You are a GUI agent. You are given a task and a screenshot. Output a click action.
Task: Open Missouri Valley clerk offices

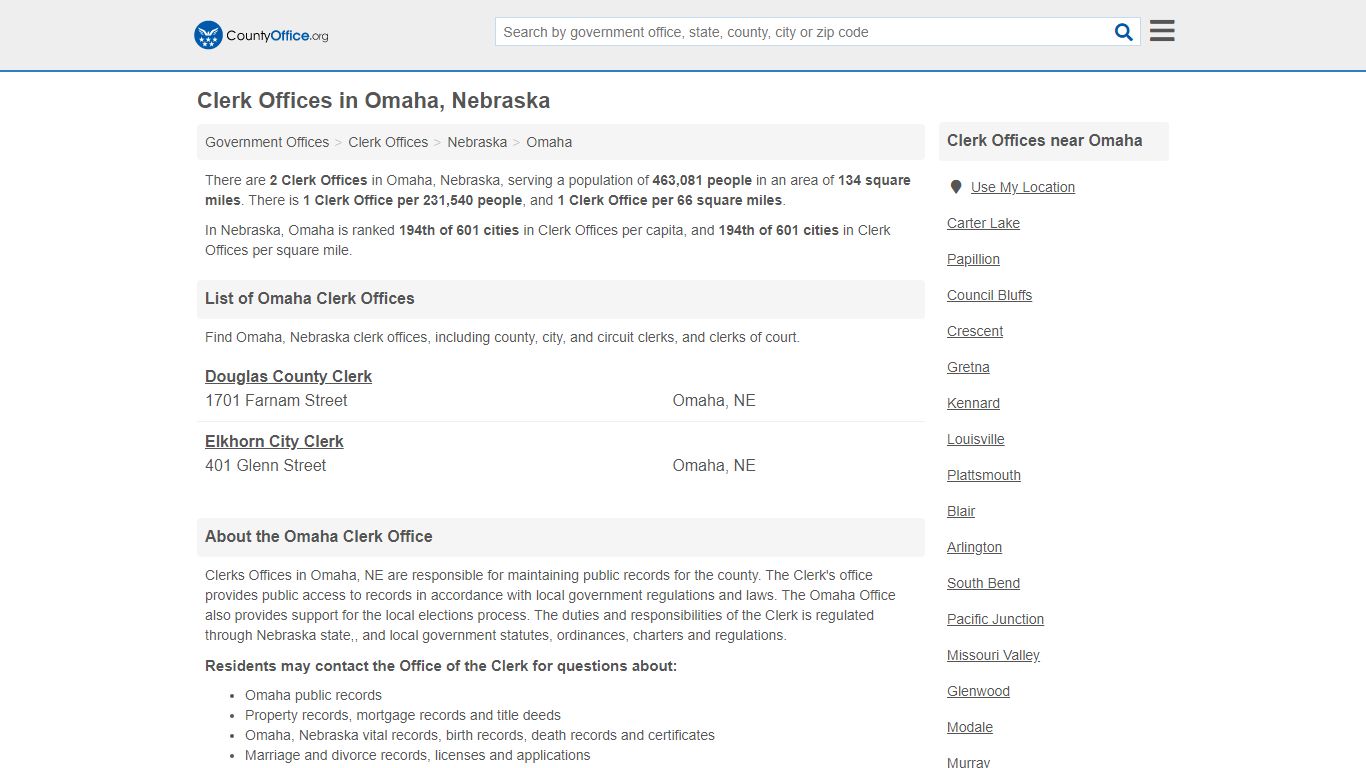993,655
